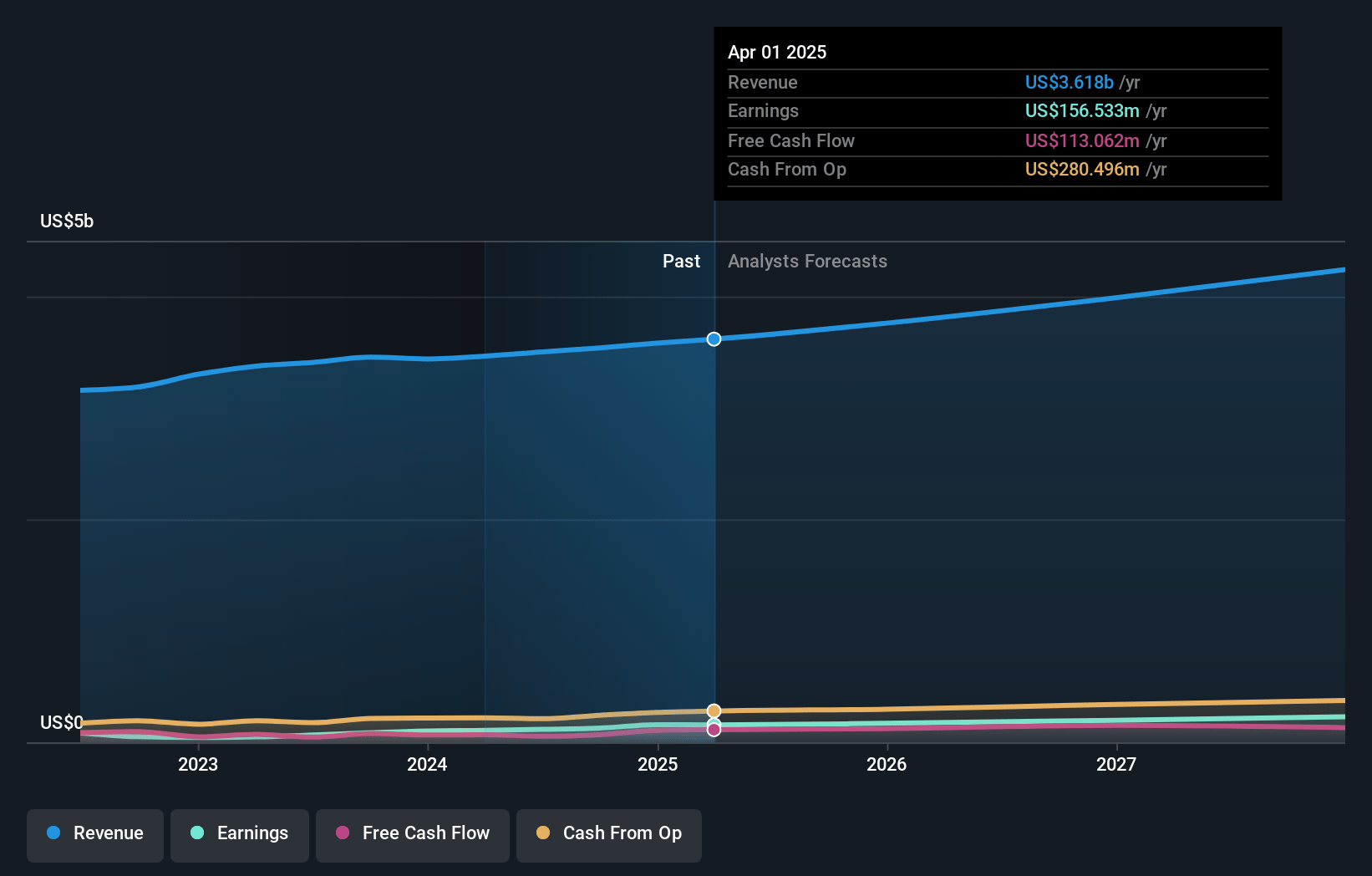Select the 2023 x-axis label
The image size is (1372, 876).
198,764
